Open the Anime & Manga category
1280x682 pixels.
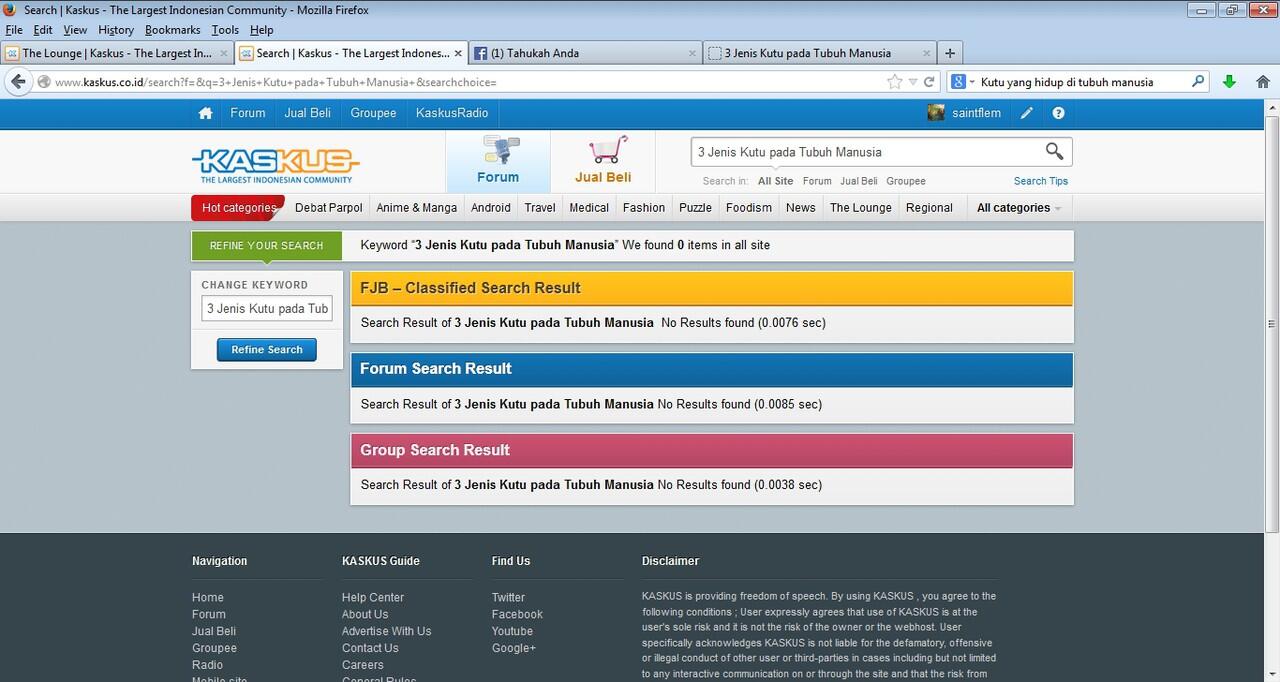416,208
